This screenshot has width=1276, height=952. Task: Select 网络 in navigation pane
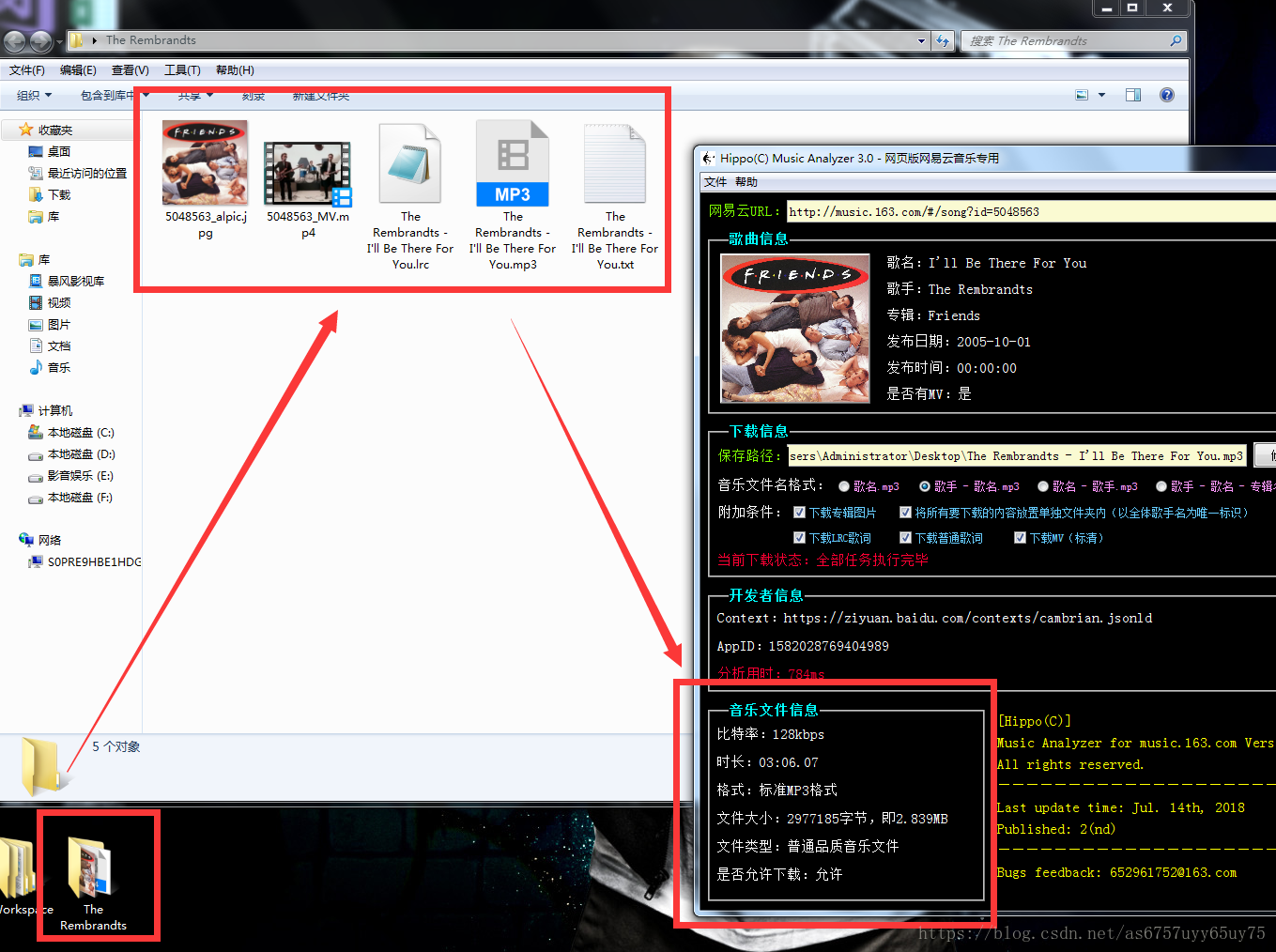click(x=49, y=540)
